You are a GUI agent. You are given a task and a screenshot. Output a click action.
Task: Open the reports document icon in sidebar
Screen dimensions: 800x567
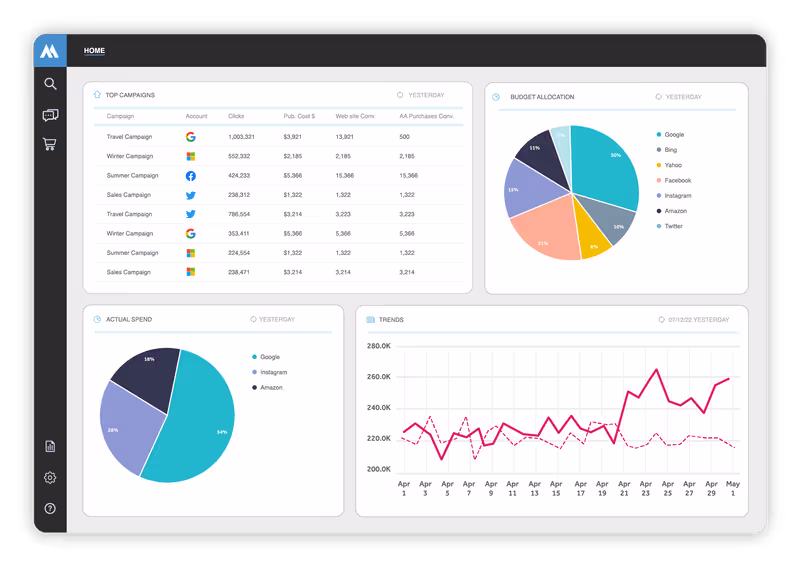pos(50,446)
